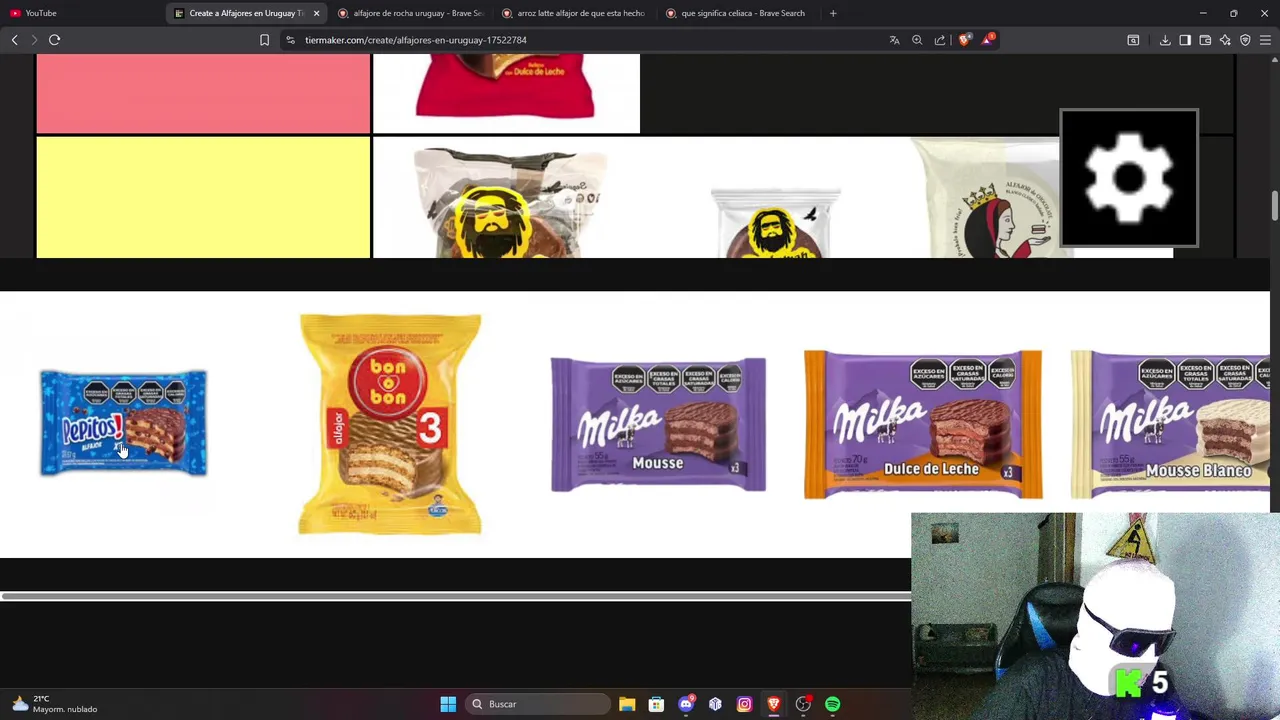Click the page vertical scrollbar thumb
Screen dimensions: 1280x720
point(1275,205)
